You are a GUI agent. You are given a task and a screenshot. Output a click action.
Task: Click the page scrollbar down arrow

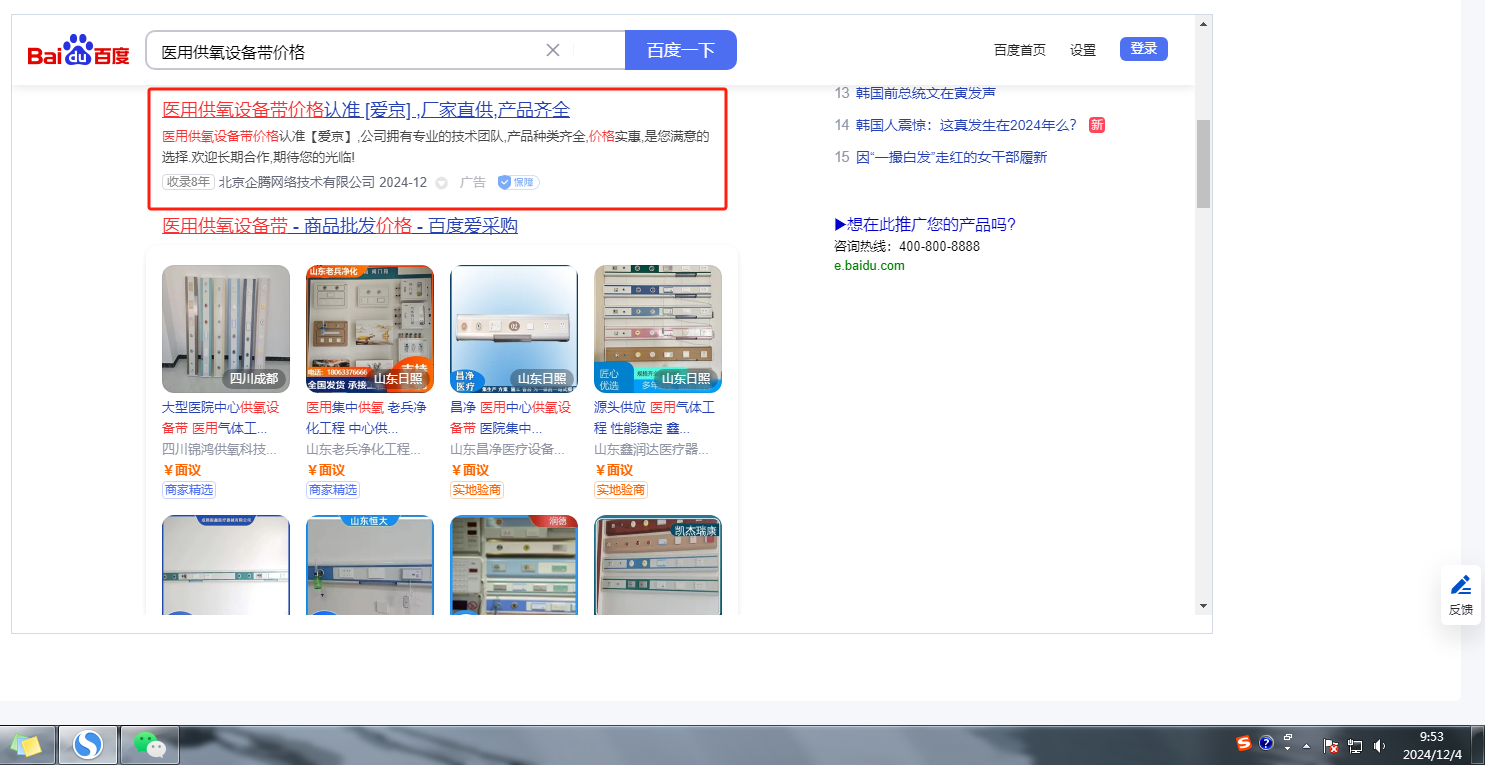click(x=1203, y=605)
